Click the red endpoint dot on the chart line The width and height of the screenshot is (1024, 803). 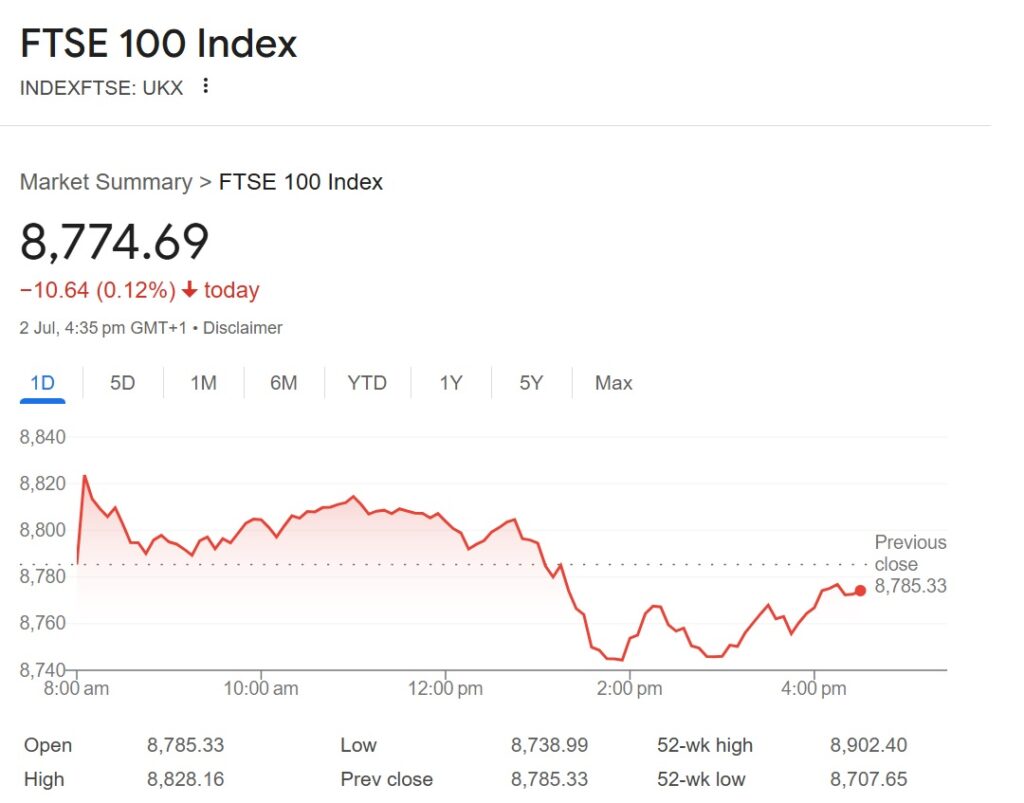861,590
